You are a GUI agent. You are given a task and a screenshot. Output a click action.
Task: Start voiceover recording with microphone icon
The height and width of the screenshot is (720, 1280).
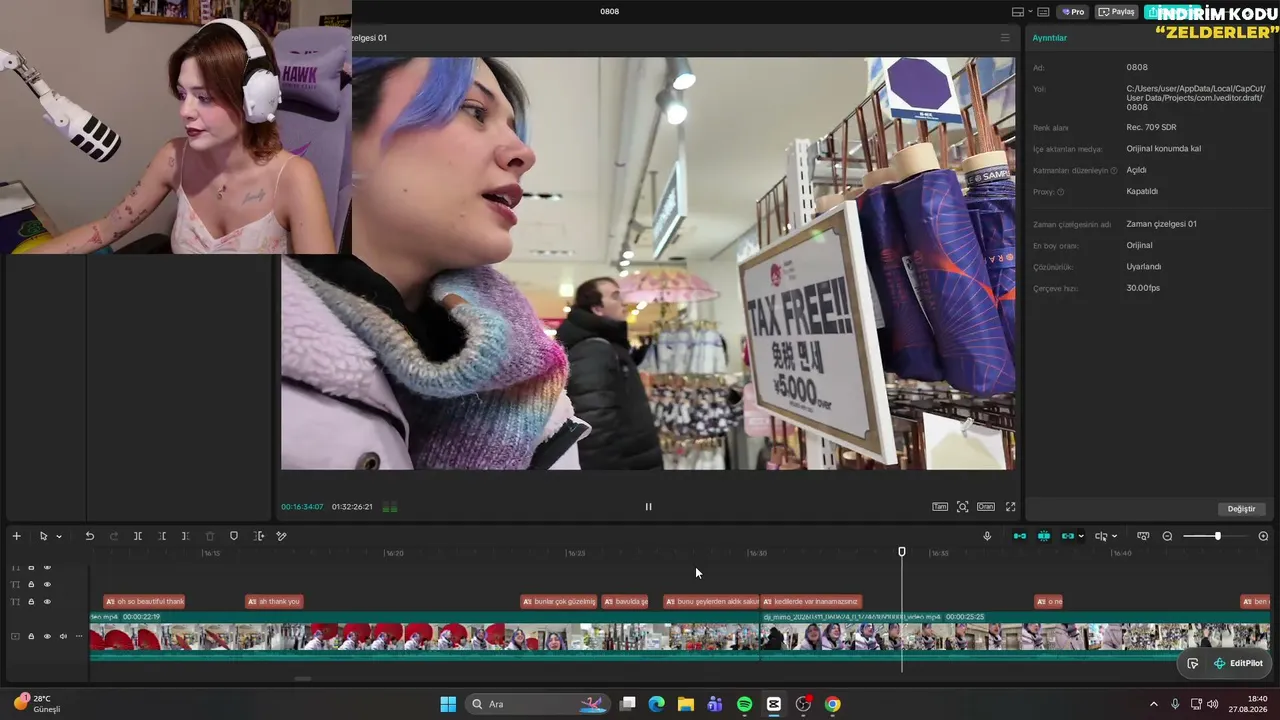[x=987, y=536]
